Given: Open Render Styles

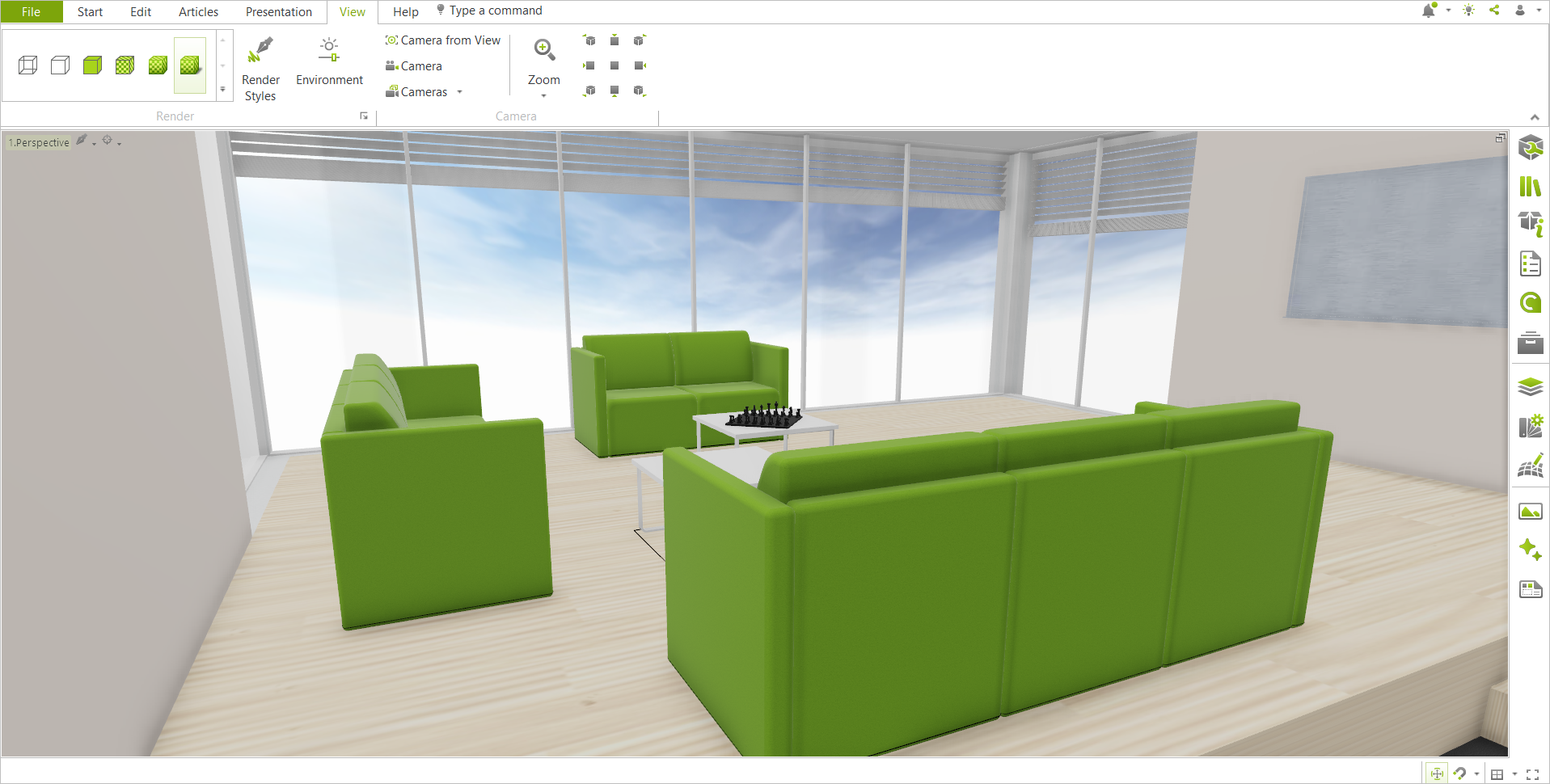Looking at the screenshot, I should point(260,70).
